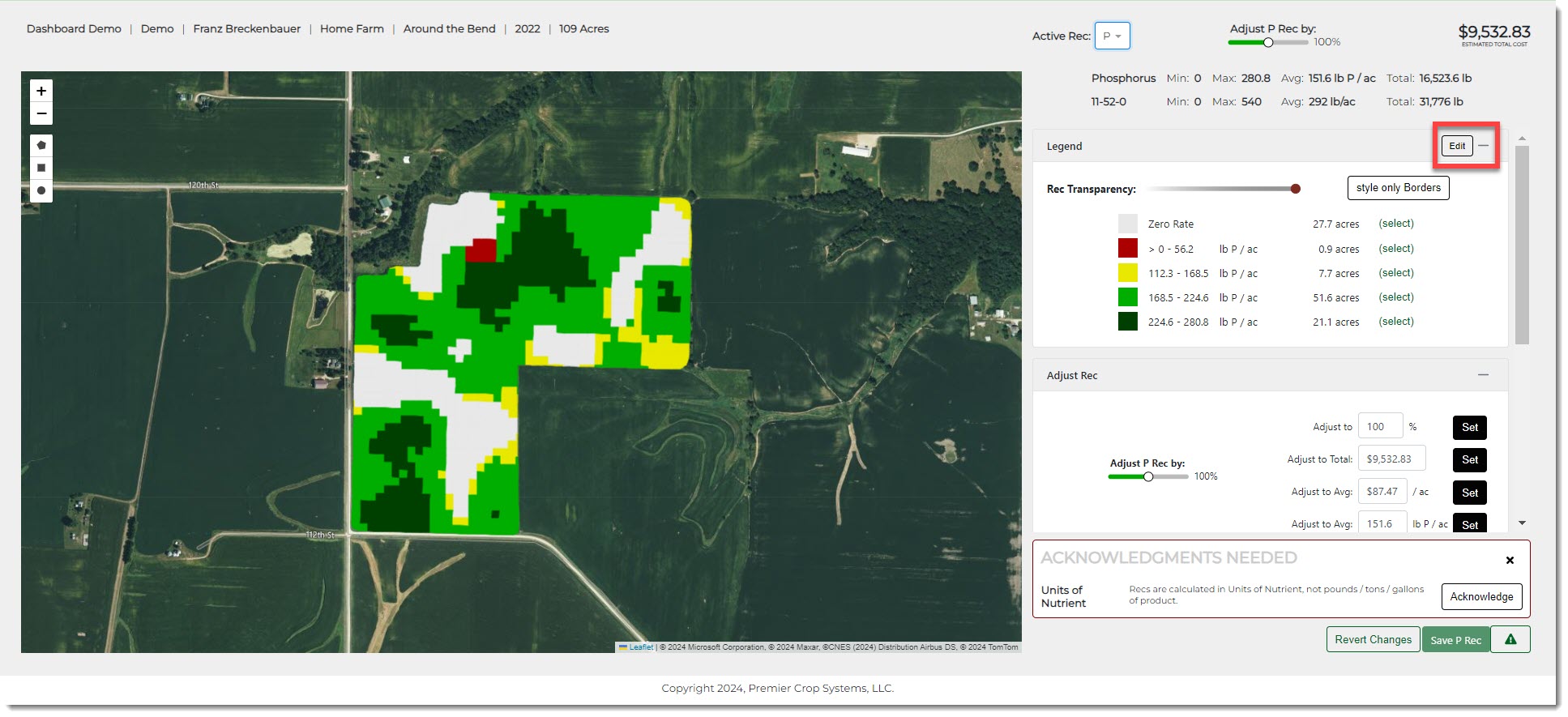Image resolution: width=1568 pixels, height=717 pixels.
Task: Zoom in on the map
Action: pyautogui.click(x=41, y=91)
